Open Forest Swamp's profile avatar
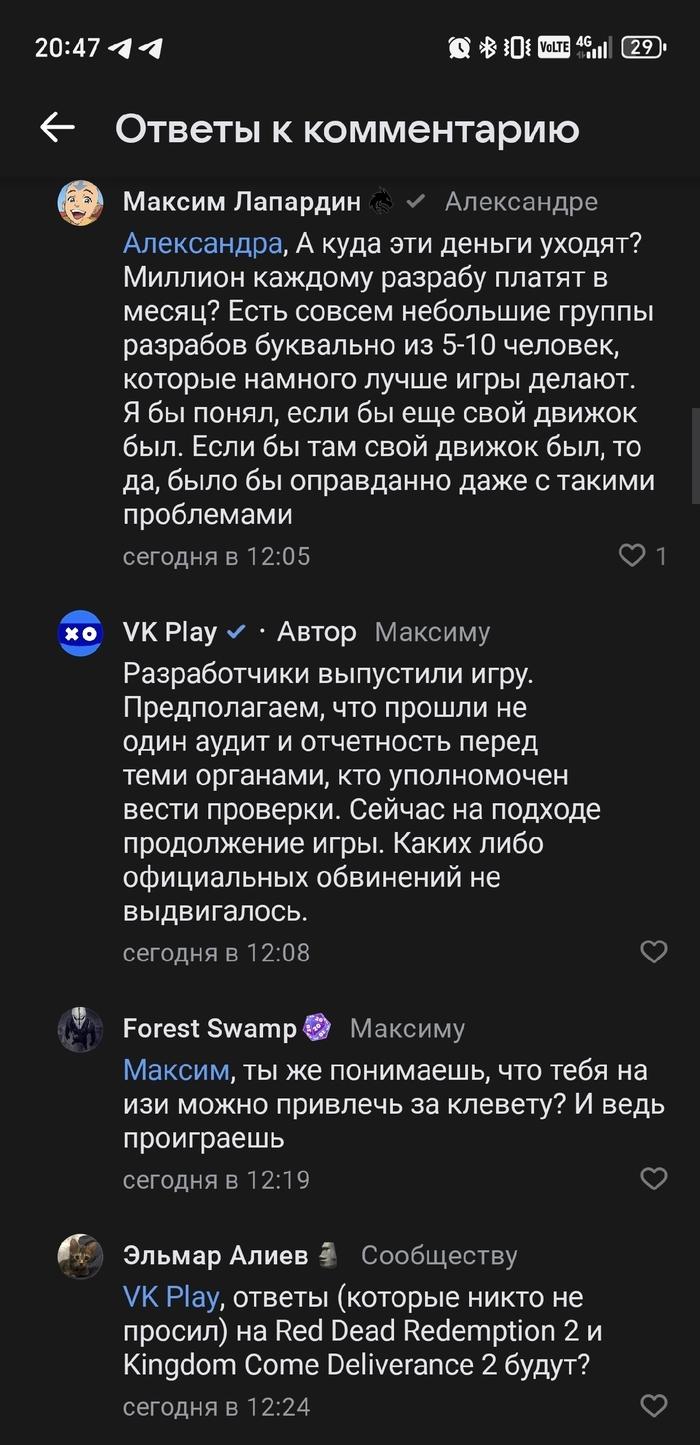This screenshot has width=700, height=1445. [80, 1029]
